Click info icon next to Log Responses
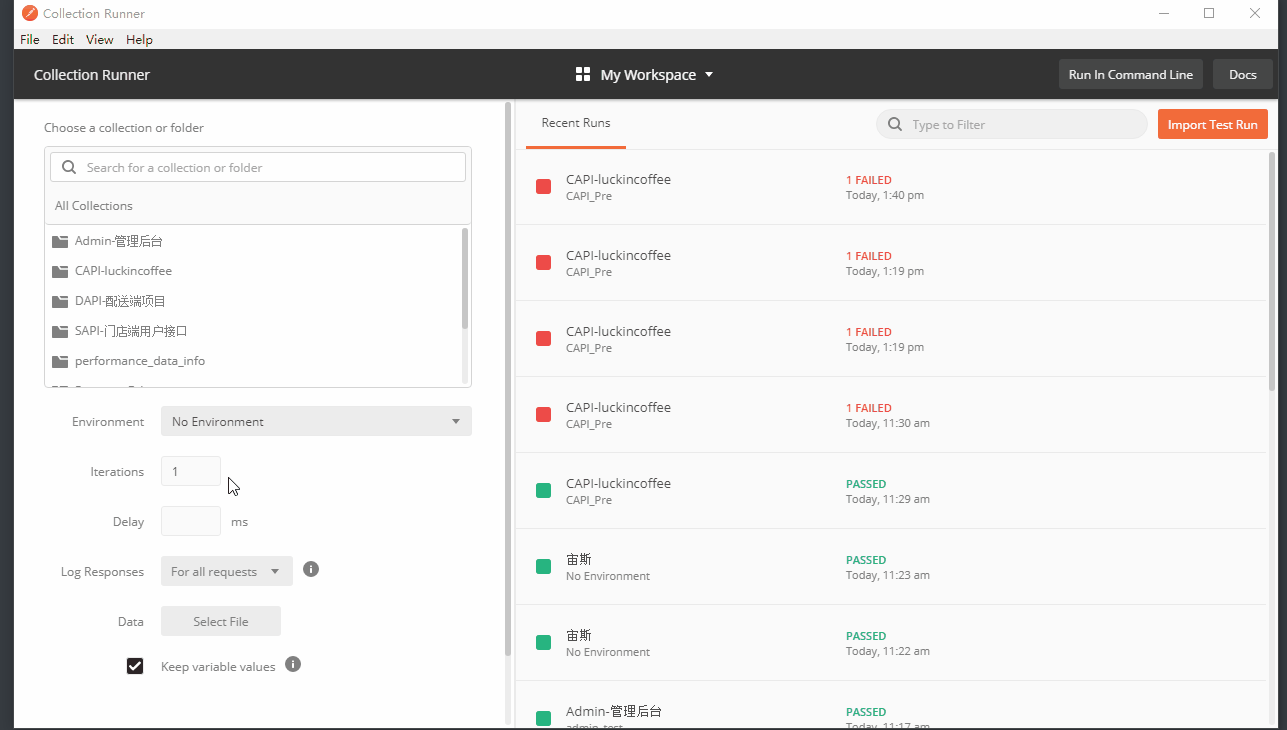The height and width of the screenshot is (730, 1287). 311,569
